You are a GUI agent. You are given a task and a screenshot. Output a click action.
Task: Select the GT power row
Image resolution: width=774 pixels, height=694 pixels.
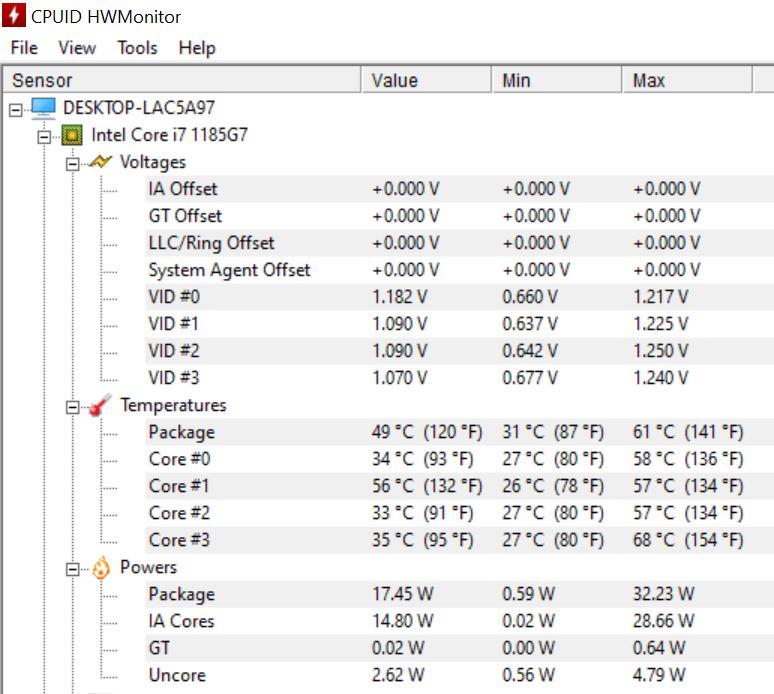(x=460, y=648)
